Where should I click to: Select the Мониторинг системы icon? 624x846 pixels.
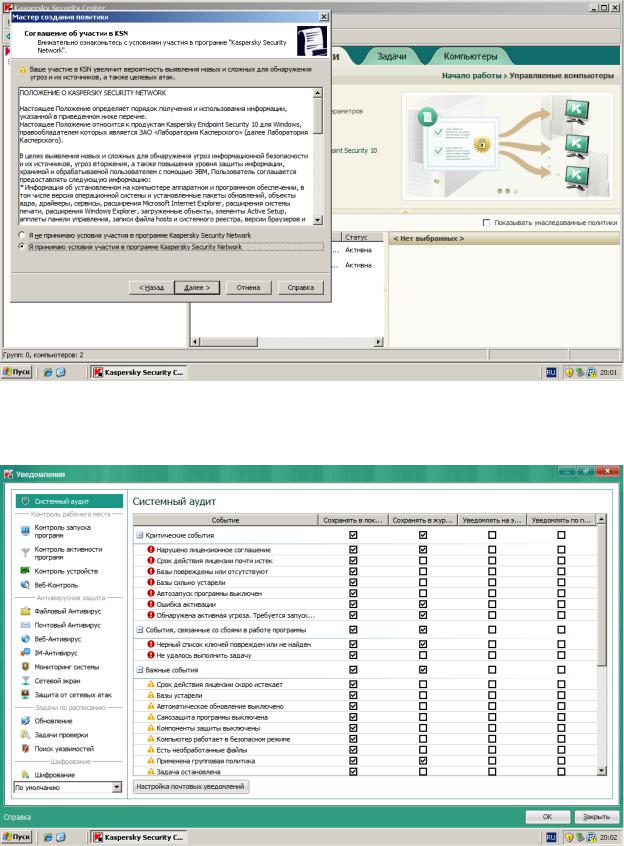click(x=25, y=667)
